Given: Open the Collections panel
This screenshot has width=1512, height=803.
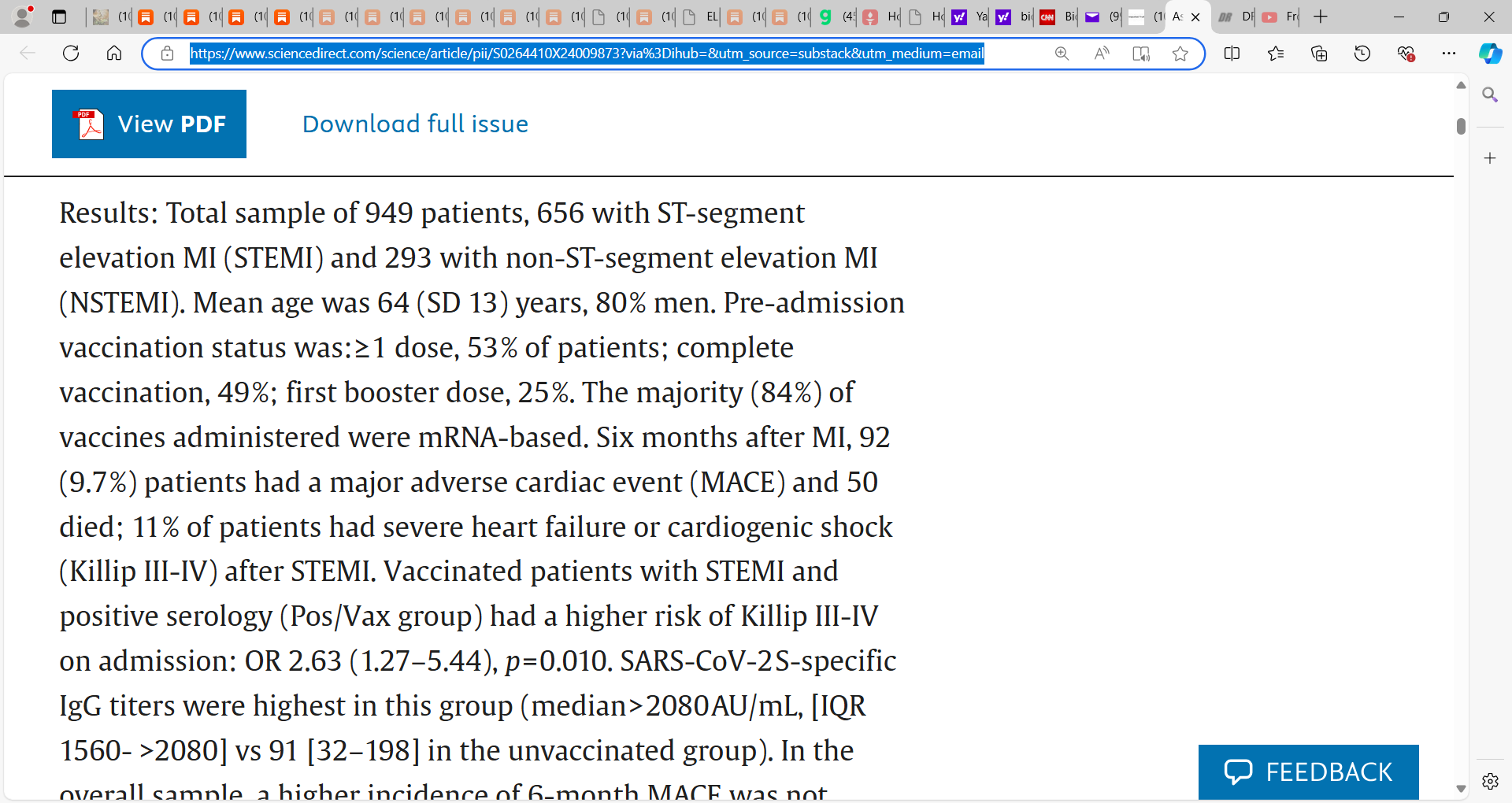Looking at the screenshot, I should [x=1319, y=54].
